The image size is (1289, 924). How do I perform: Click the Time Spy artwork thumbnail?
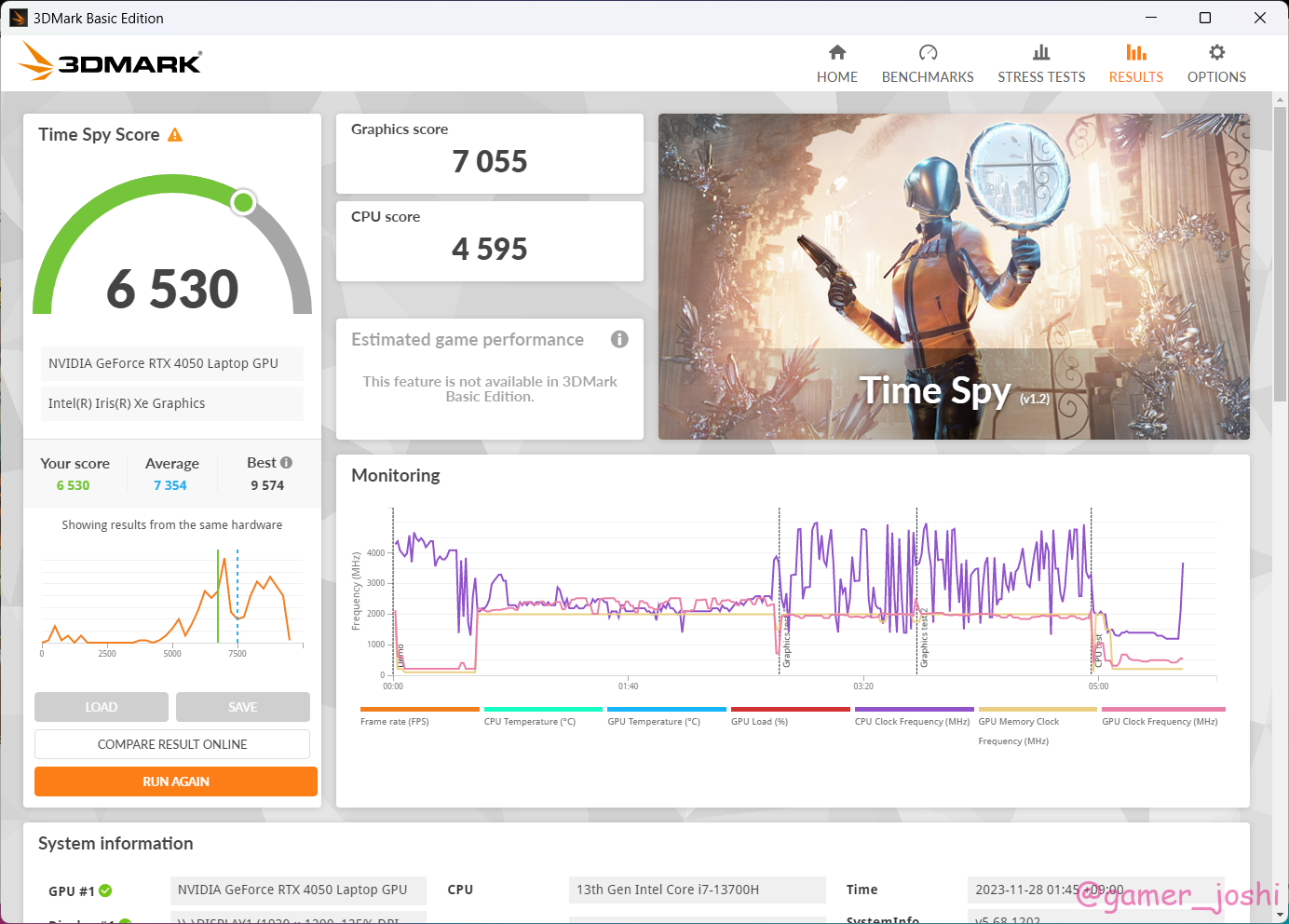coord(954,277)
